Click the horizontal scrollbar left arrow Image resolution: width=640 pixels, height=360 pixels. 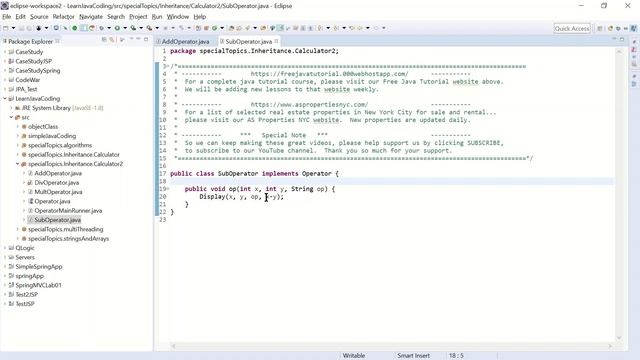click(173, 346)
